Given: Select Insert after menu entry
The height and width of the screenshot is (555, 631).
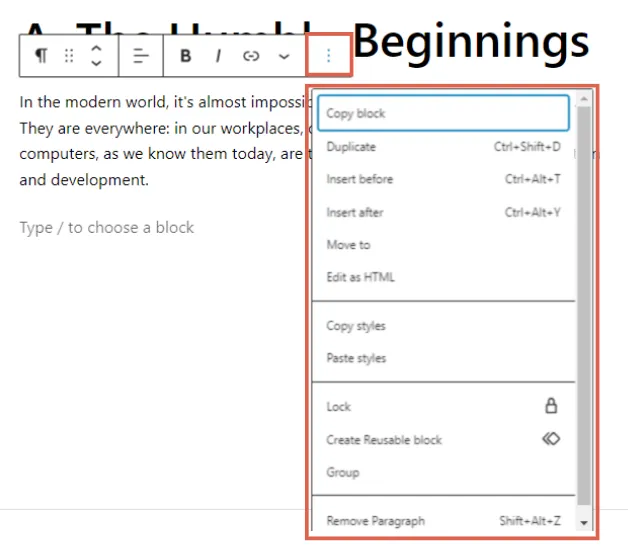Looking at the screenshot, I should pyautogui.click(x=443, y=212).
